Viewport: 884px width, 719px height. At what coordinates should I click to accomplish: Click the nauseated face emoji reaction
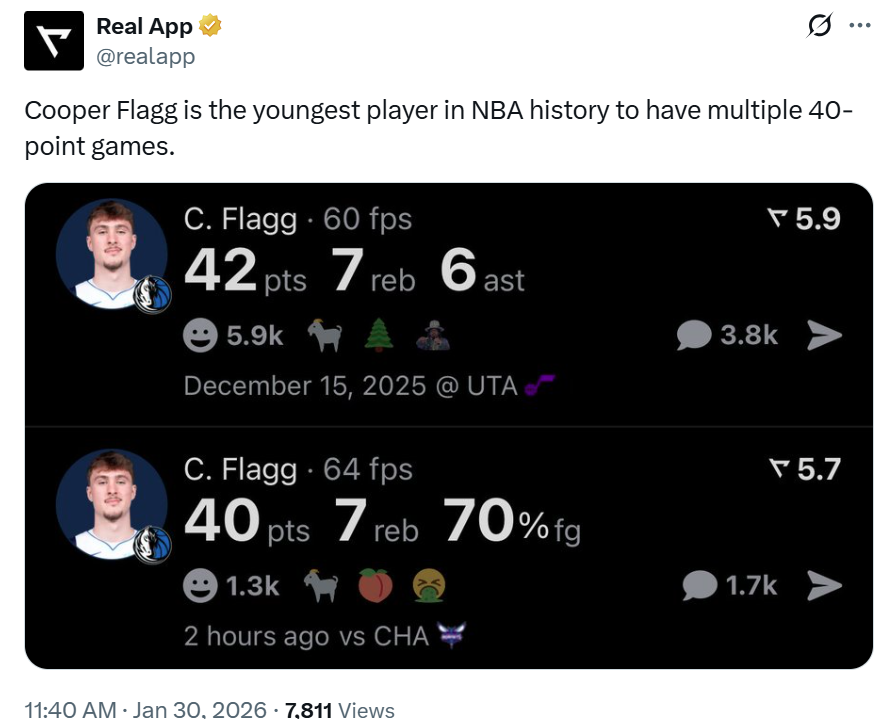coord(429,587)
